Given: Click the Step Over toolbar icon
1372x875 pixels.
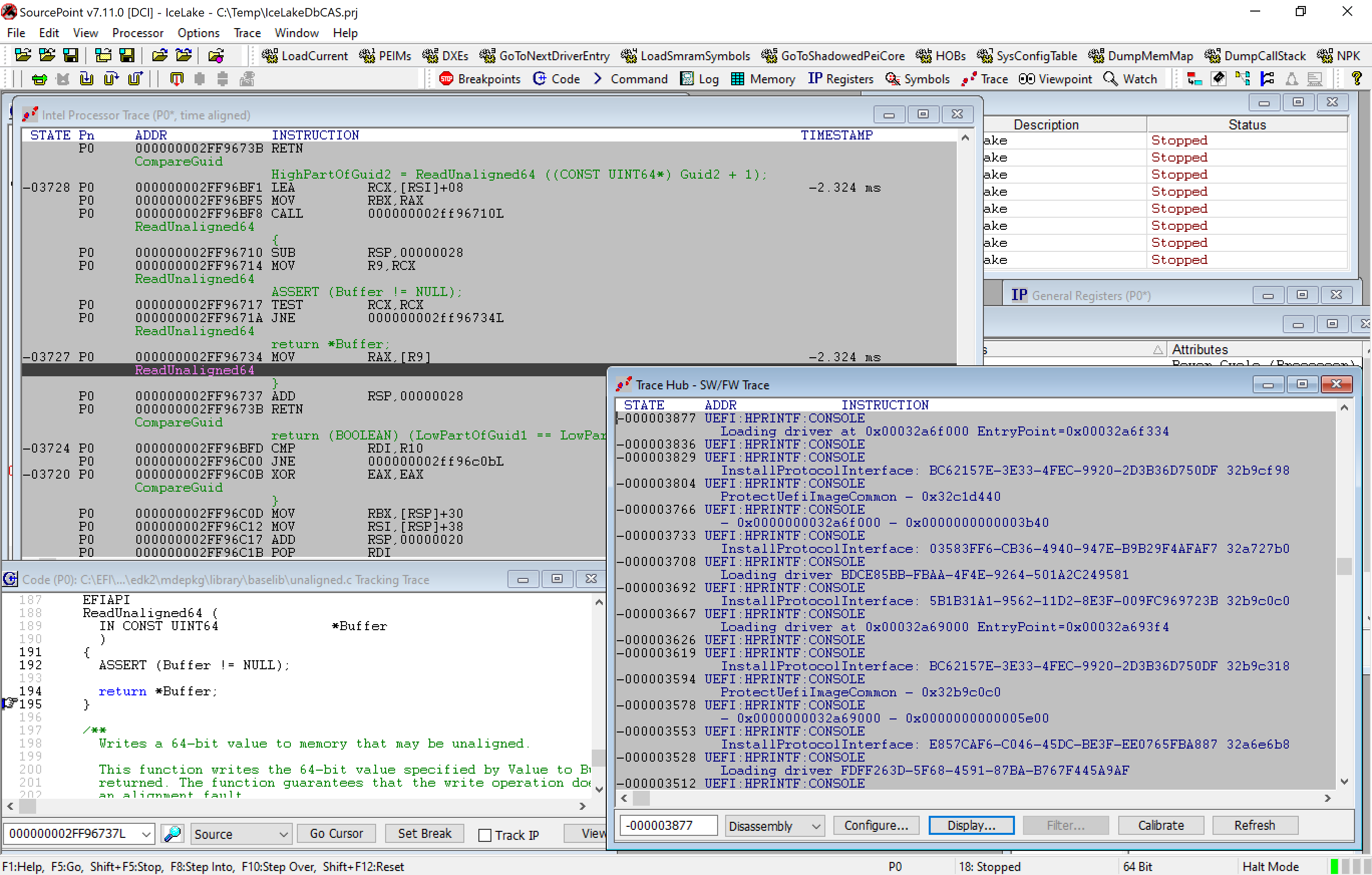Looking at the screenshot, I should click(111, 79).
